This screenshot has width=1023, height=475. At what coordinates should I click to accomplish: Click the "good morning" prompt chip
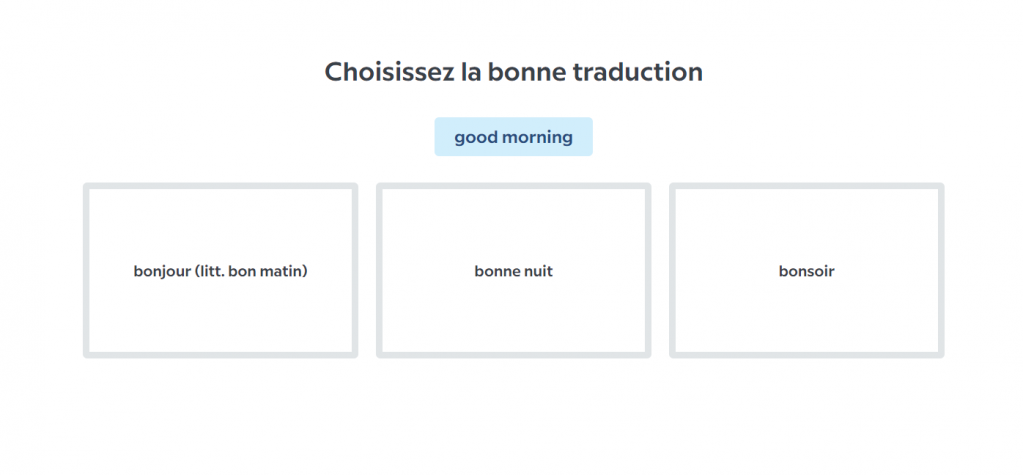(x=513, y=137)
